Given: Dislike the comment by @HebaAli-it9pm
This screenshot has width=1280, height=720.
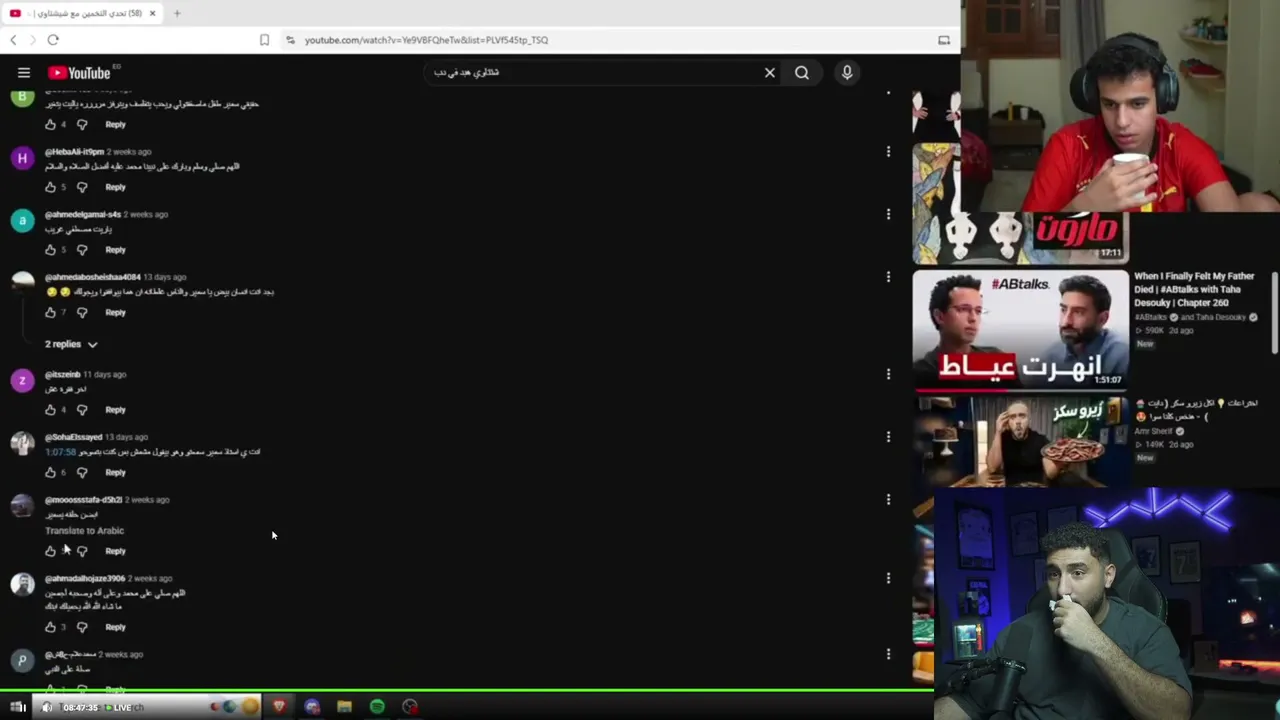Looking at the screenshot, I should tap(82, 187).
